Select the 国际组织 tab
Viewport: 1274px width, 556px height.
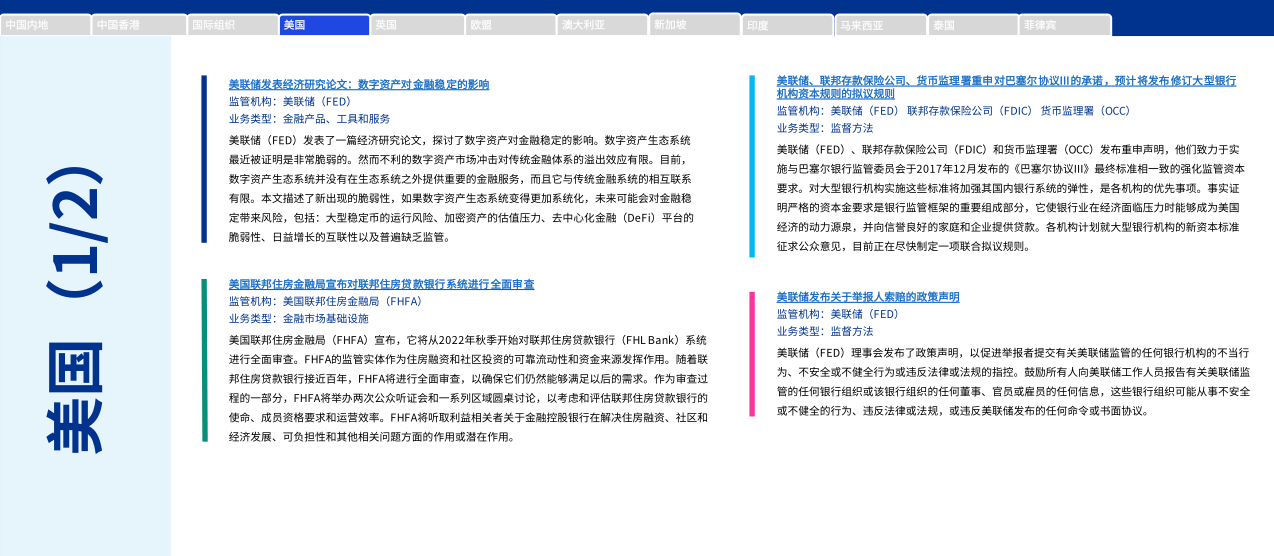[x=232, y=25]
